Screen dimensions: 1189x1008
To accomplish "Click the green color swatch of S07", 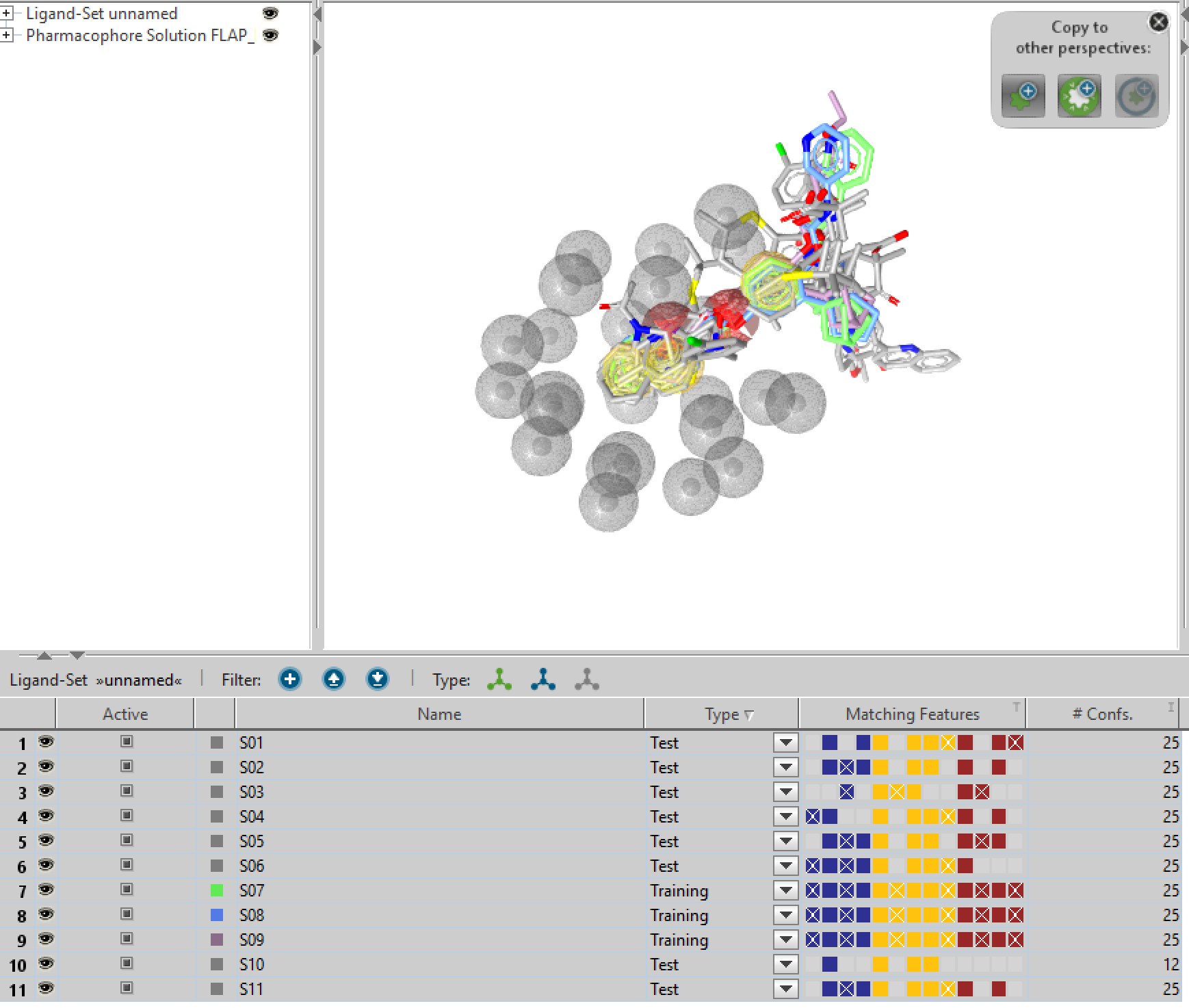I will 217,890.
